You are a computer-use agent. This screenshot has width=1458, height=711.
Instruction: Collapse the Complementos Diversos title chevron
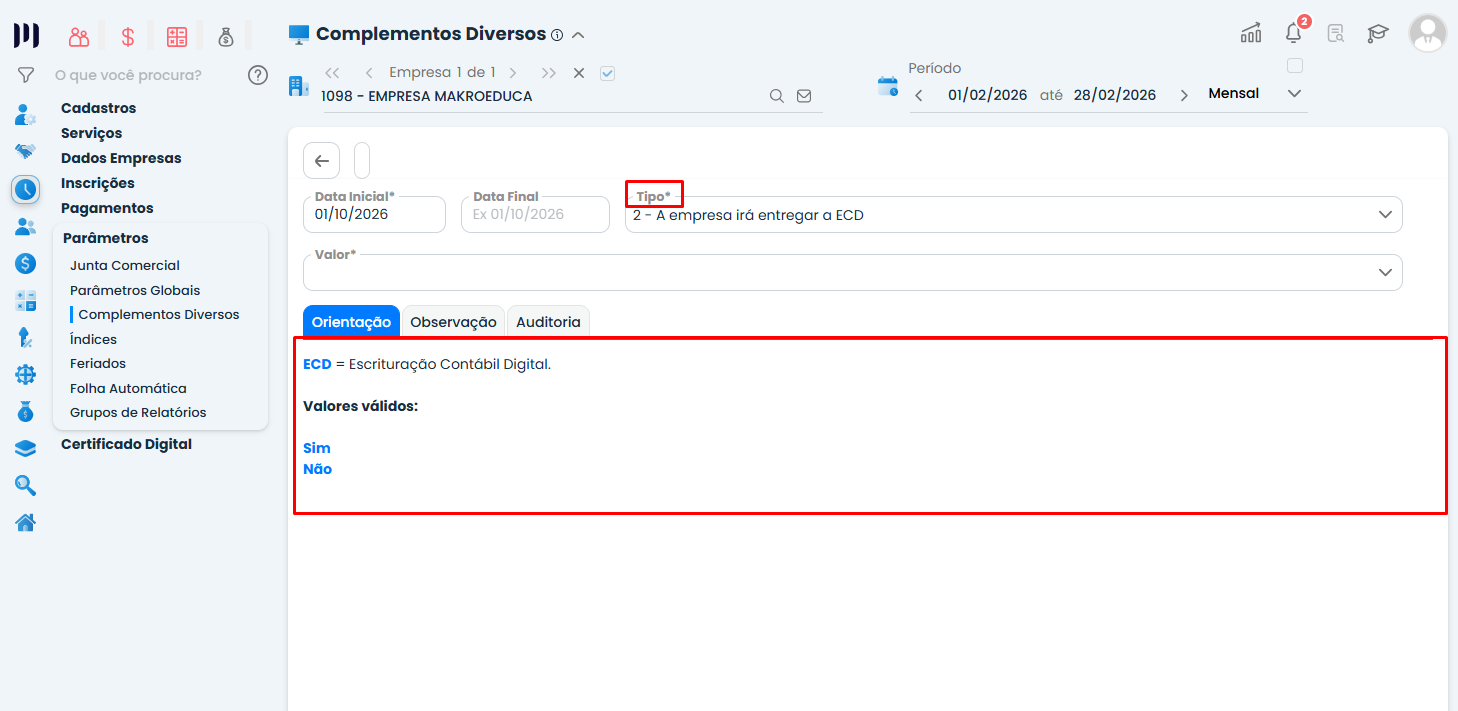point(577,35)
